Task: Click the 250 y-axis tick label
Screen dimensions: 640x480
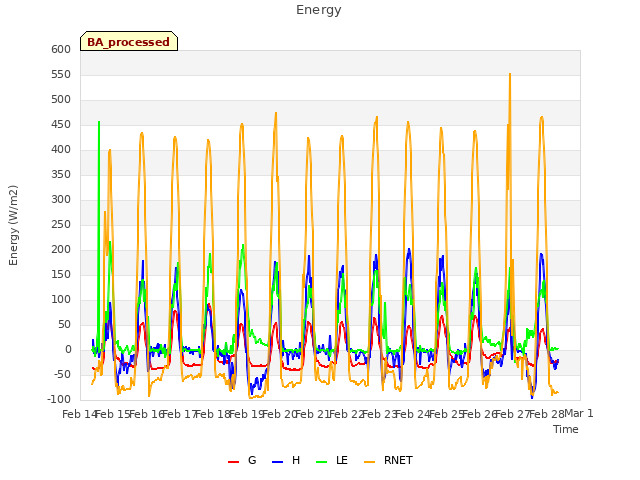Action: pyautogui.click(x=61, y=224)
